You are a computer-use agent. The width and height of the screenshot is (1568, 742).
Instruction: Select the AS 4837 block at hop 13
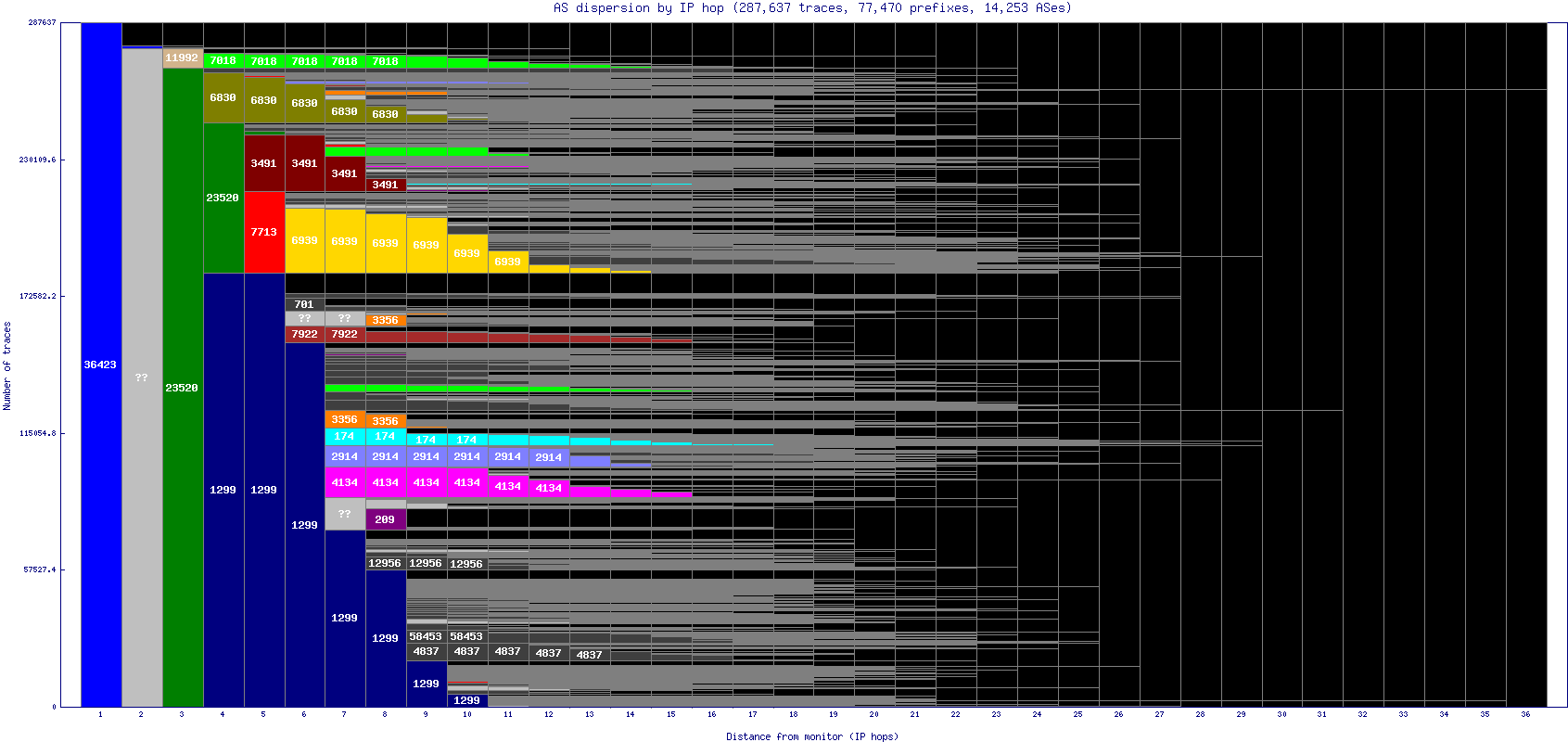pos(590,655)
